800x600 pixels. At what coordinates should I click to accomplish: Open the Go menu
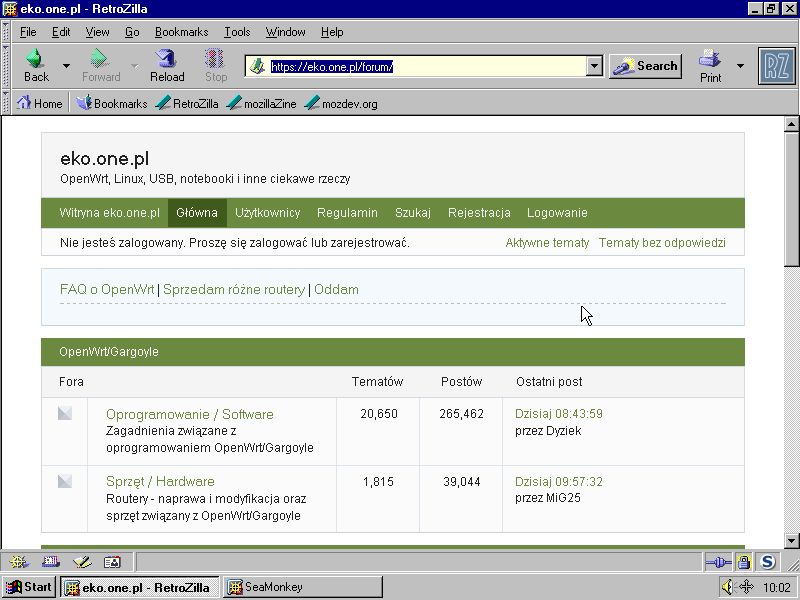pos(132,32)
